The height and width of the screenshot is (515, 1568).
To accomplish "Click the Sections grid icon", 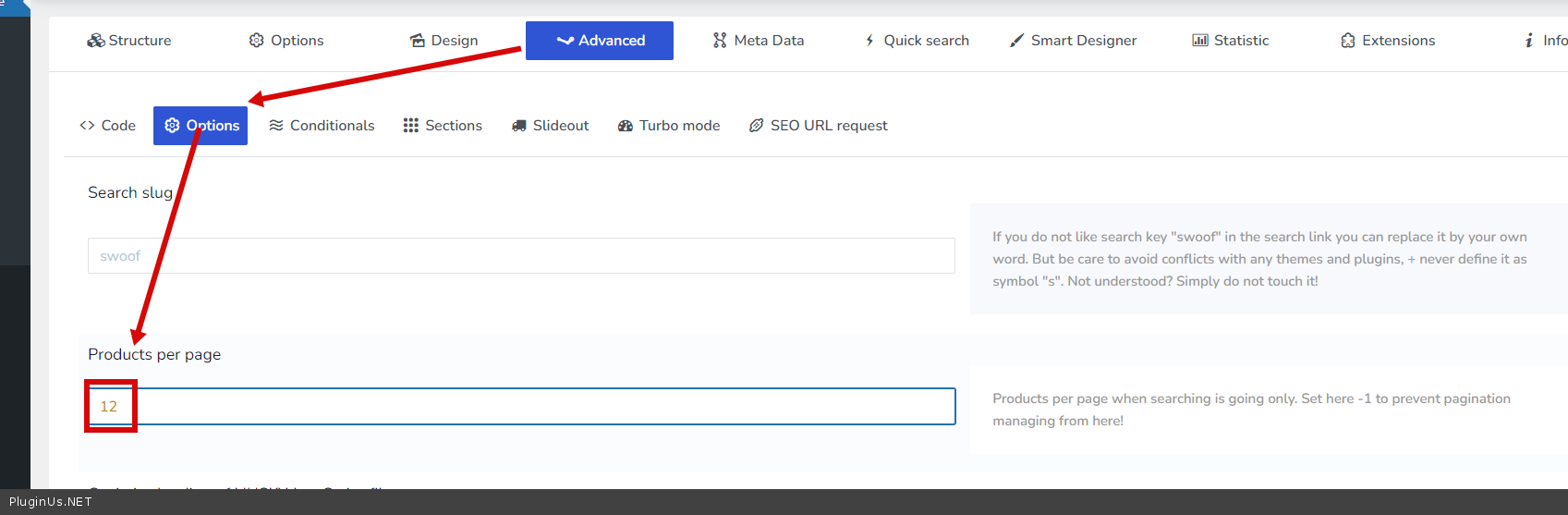I will coord(411,126).
